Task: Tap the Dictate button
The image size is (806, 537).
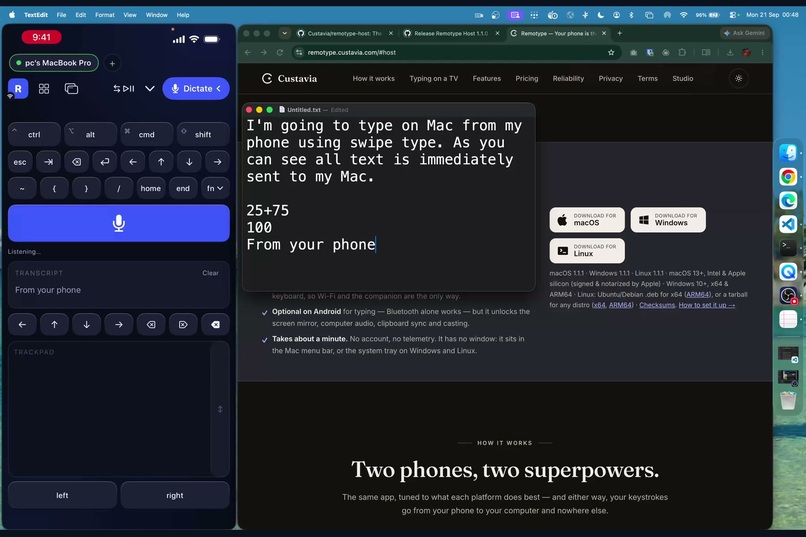Action: pyautogui.click(x=196, y=88)
